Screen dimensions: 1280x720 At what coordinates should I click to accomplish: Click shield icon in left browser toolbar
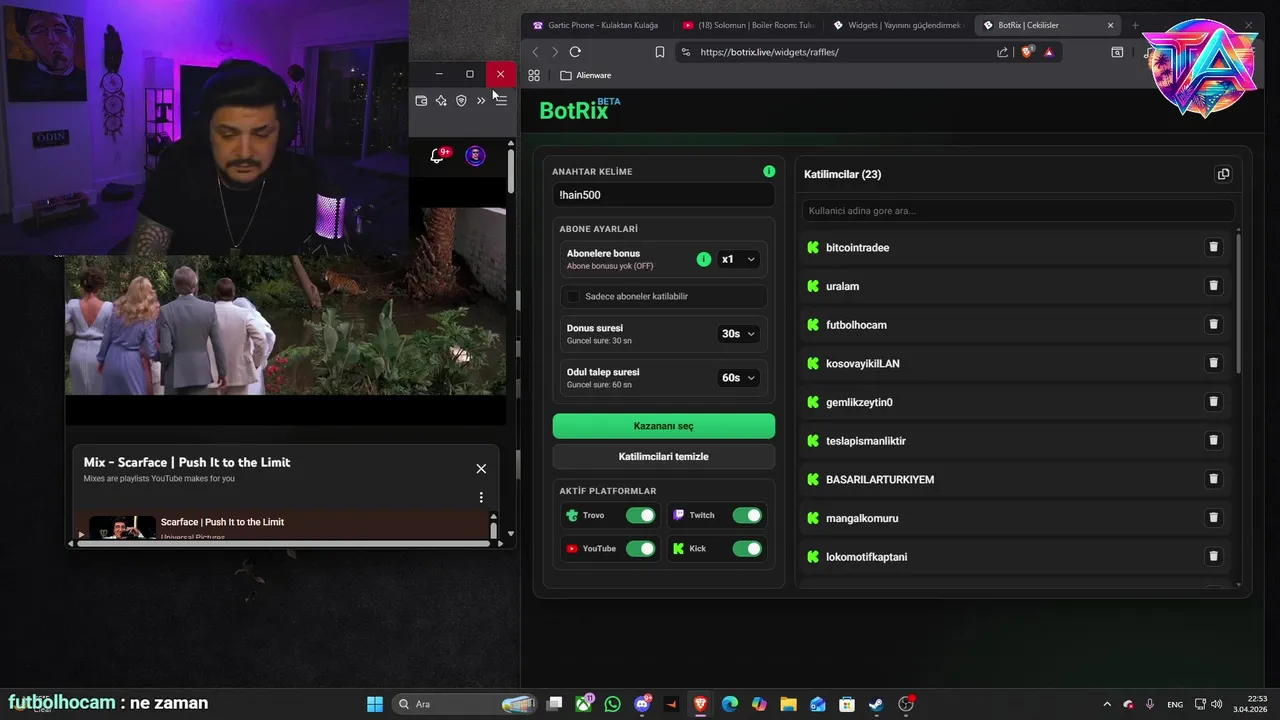(x=461, y=100)
